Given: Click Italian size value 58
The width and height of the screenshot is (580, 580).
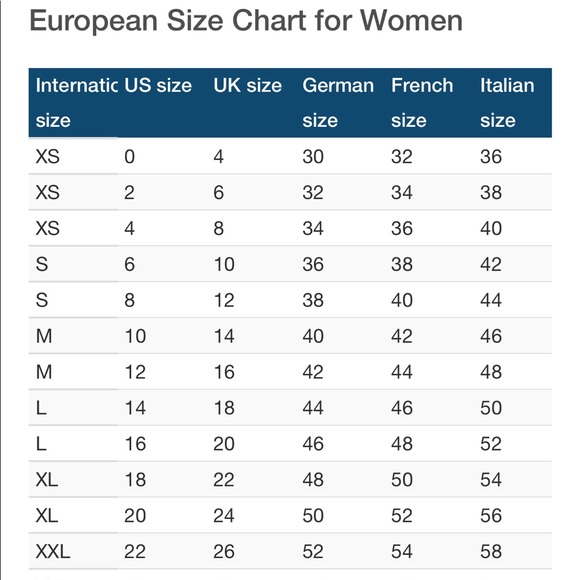Looking at the screenshot, I should [x=491, y=552].
